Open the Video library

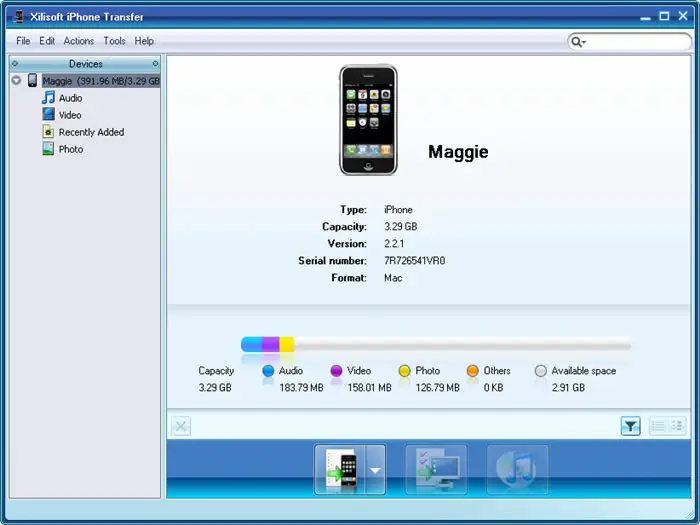pos(70,115)
